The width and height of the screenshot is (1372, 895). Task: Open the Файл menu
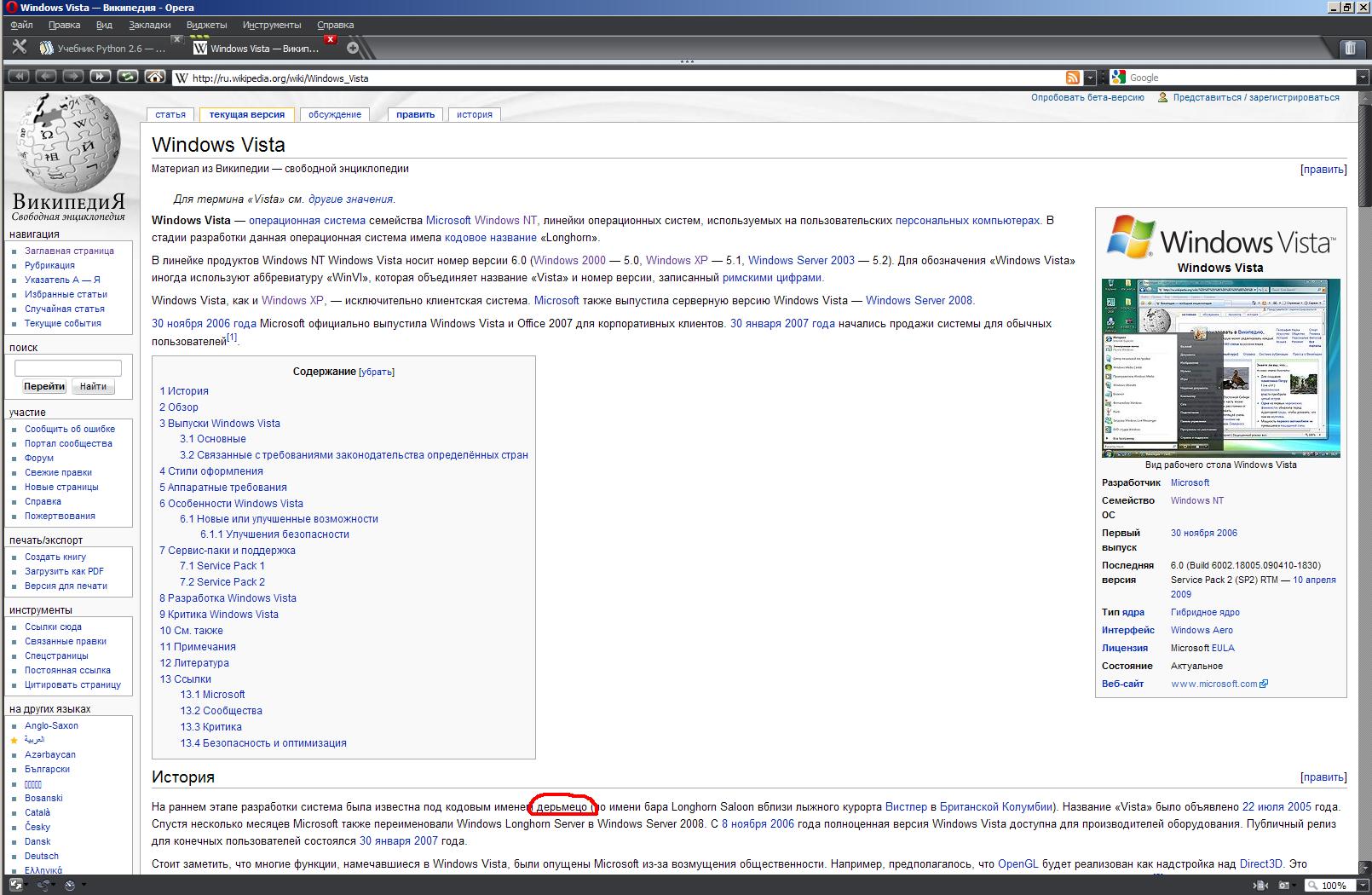21,25
